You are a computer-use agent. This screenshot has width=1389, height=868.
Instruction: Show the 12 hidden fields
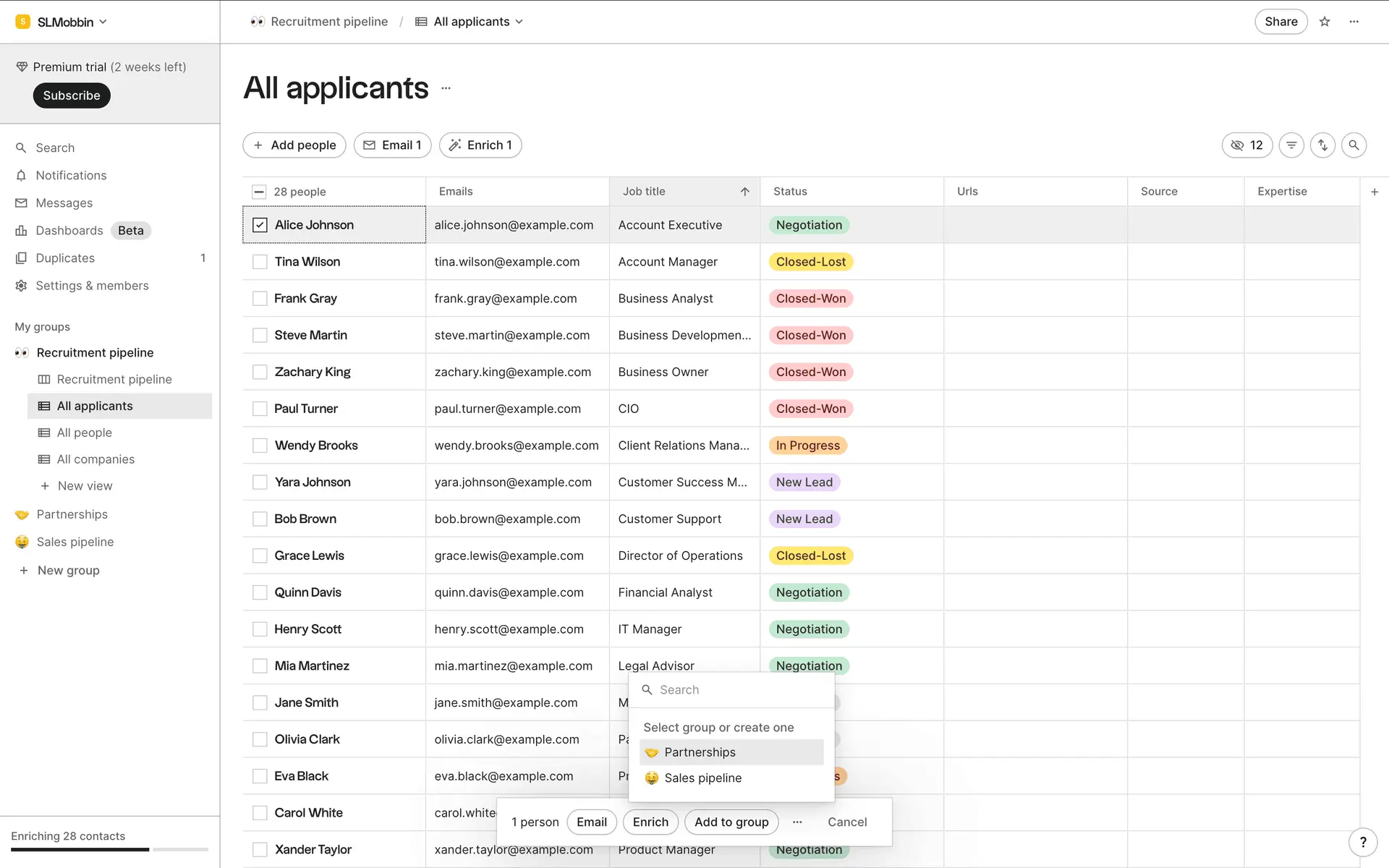coord(1247,145)
